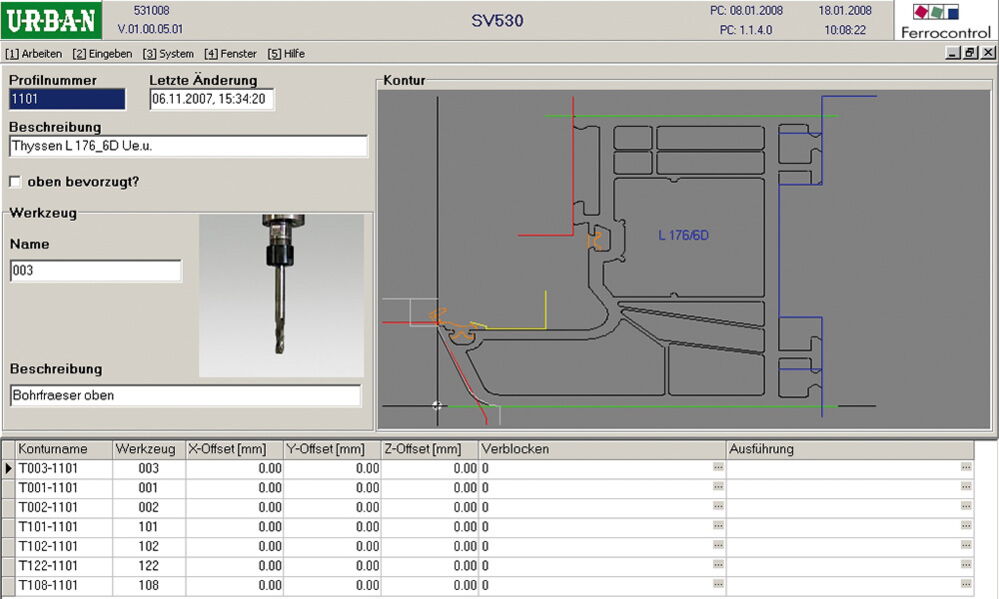
Task: Open ellipsis button in Verblocken for T003-1101
Action: click(717, 468)
